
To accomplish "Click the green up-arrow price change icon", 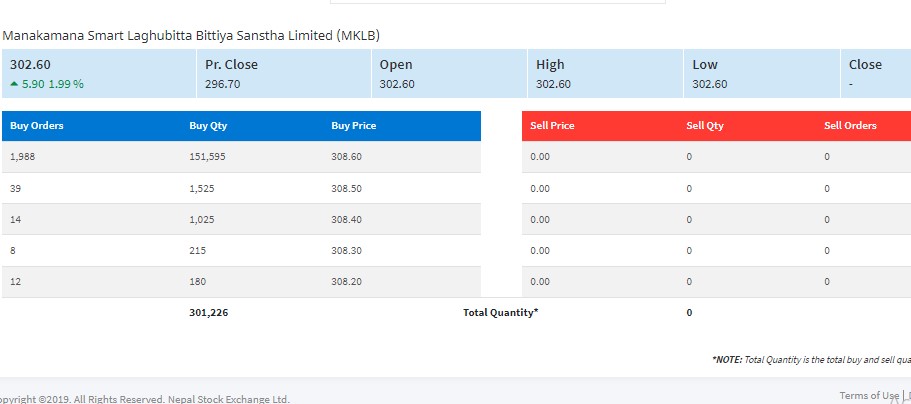I will [x=14, y=84].
